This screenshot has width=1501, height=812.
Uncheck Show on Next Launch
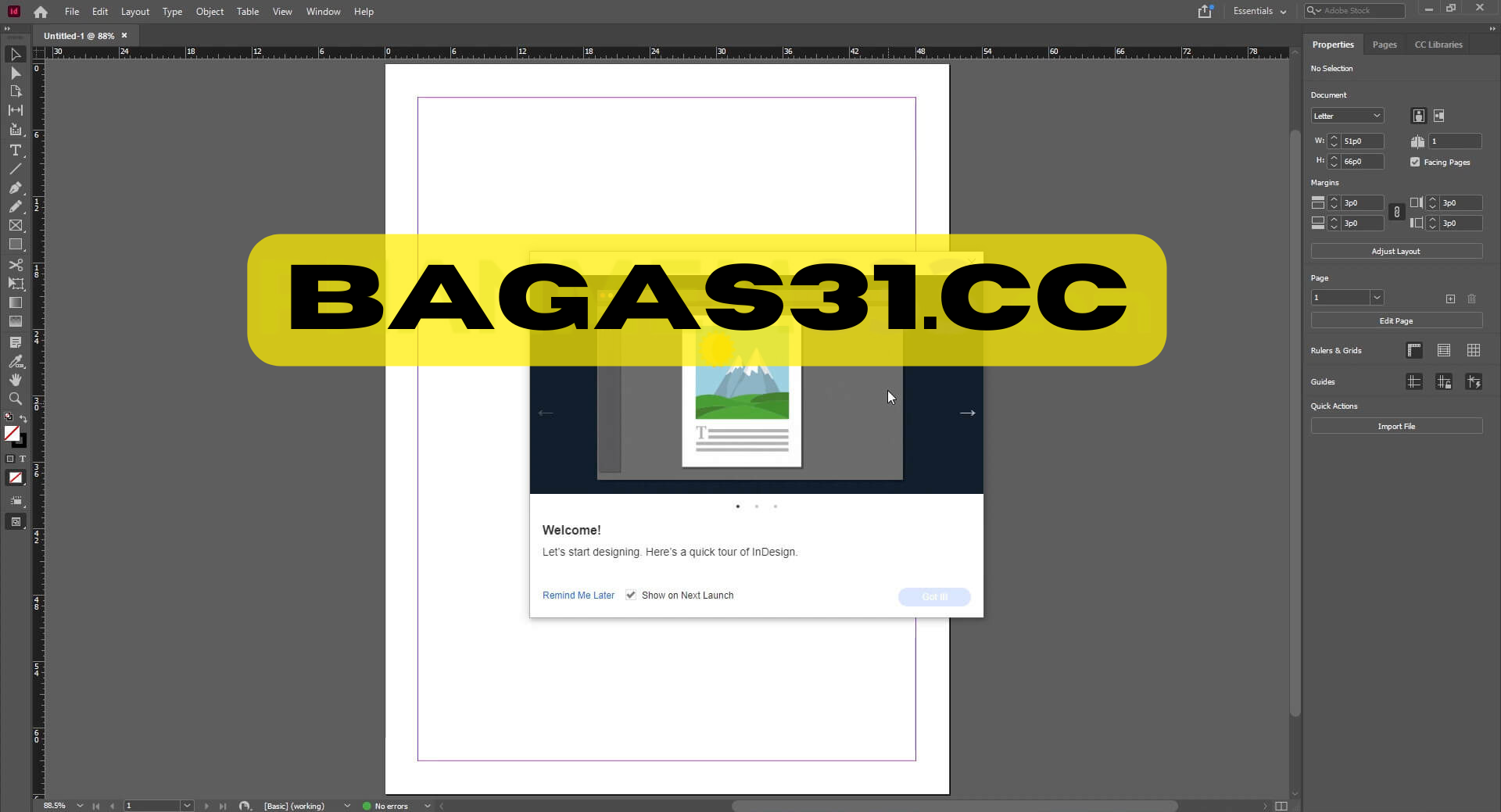(631, 595)
